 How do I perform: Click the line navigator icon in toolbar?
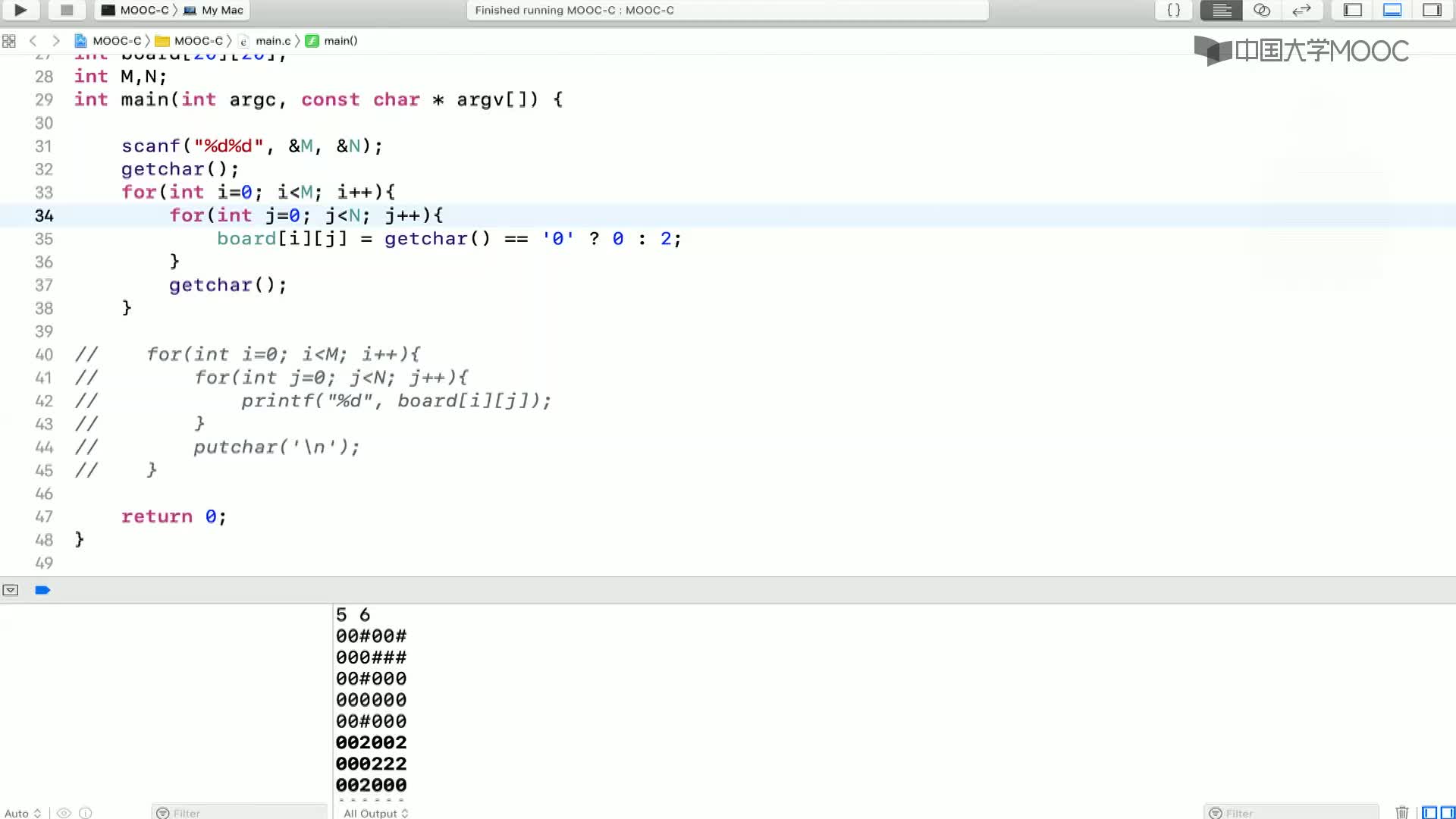point(1222,10)
